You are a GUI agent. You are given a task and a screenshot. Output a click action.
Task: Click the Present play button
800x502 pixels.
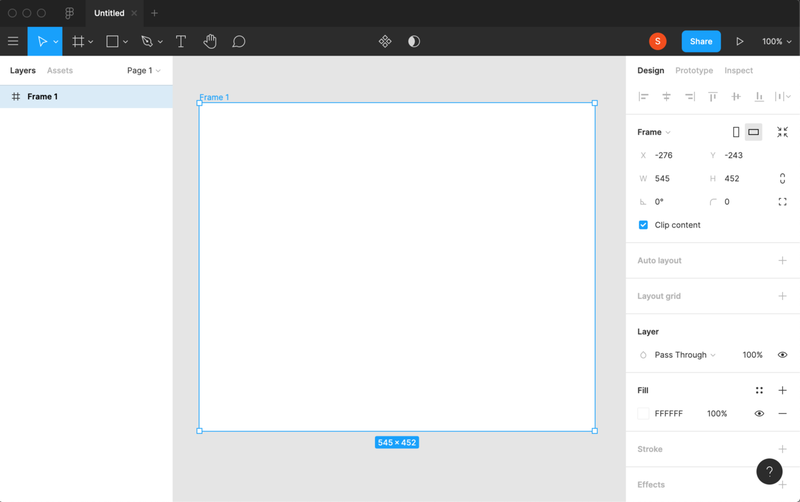click(739, 41)
